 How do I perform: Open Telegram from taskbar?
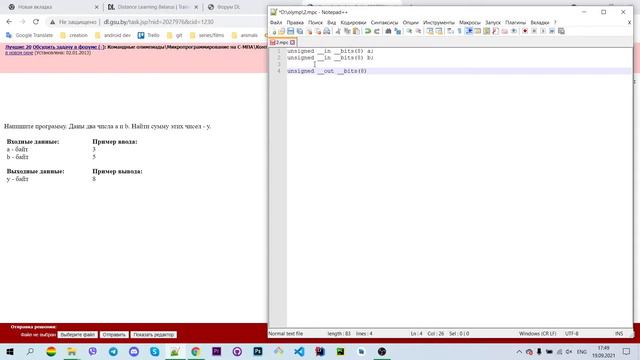(x=113, y=351)
